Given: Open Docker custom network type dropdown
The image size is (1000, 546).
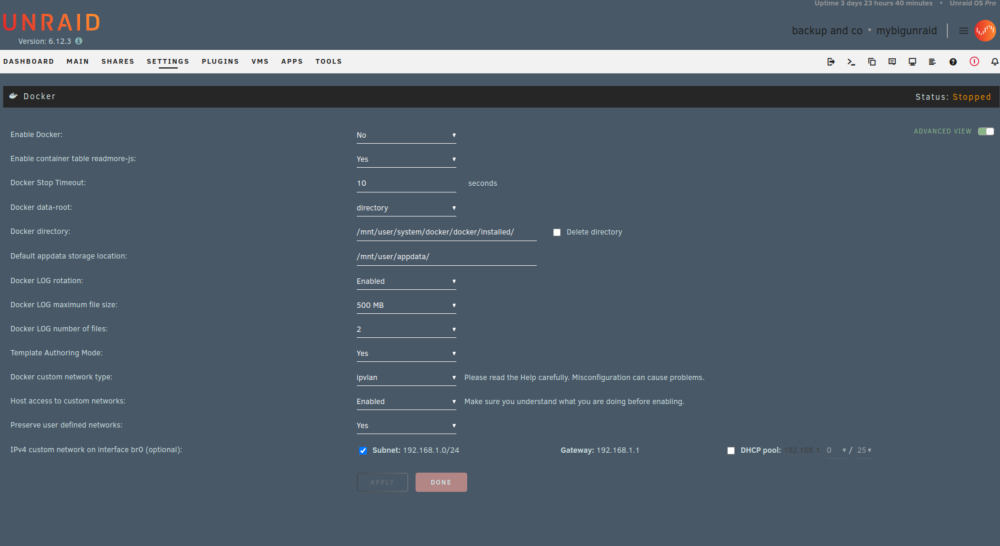Looking at the screenshot, I should tap(406, 378).
